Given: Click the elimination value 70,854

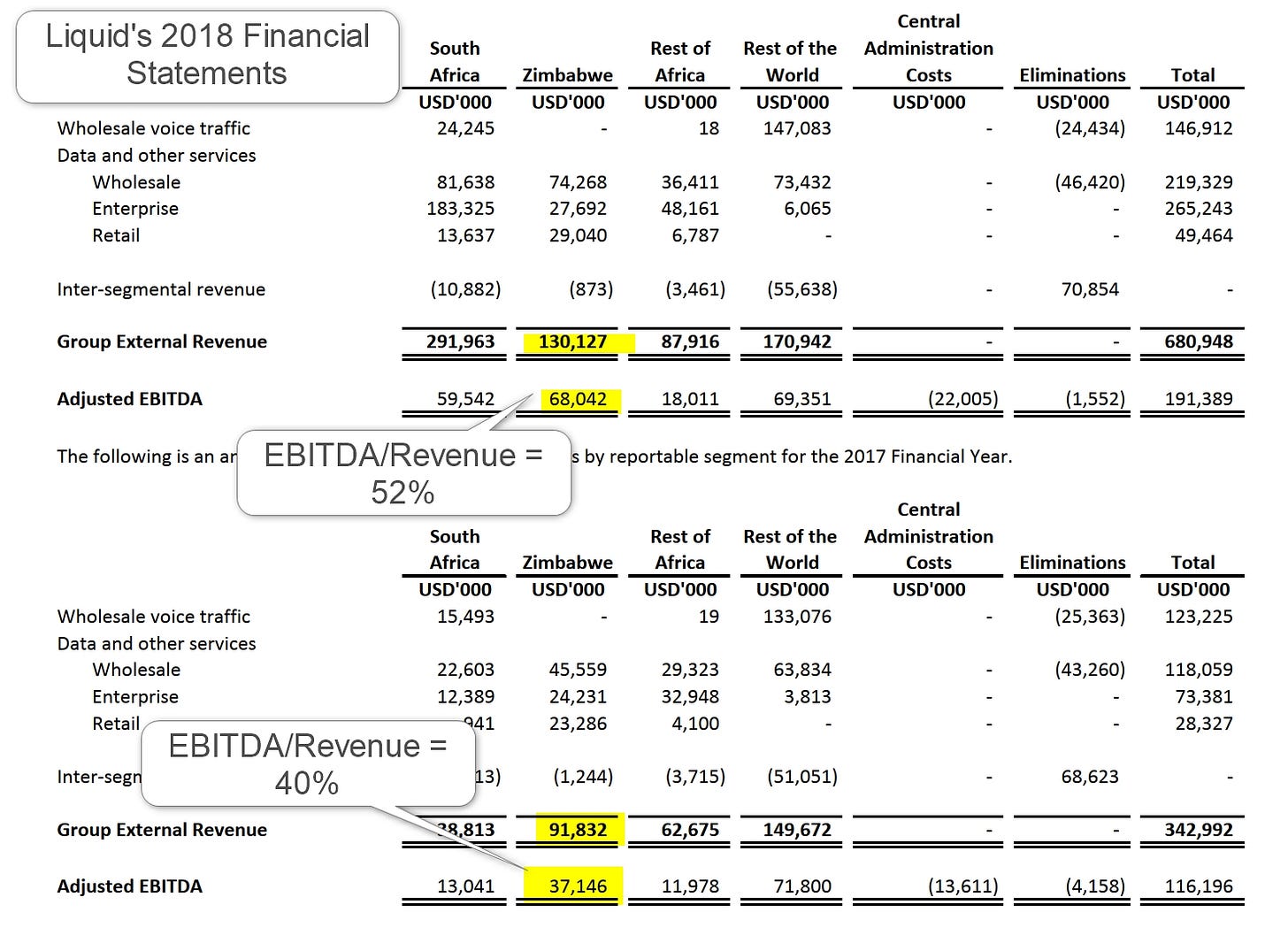Looking at the screenshot, I should (x=1090, y=289).
